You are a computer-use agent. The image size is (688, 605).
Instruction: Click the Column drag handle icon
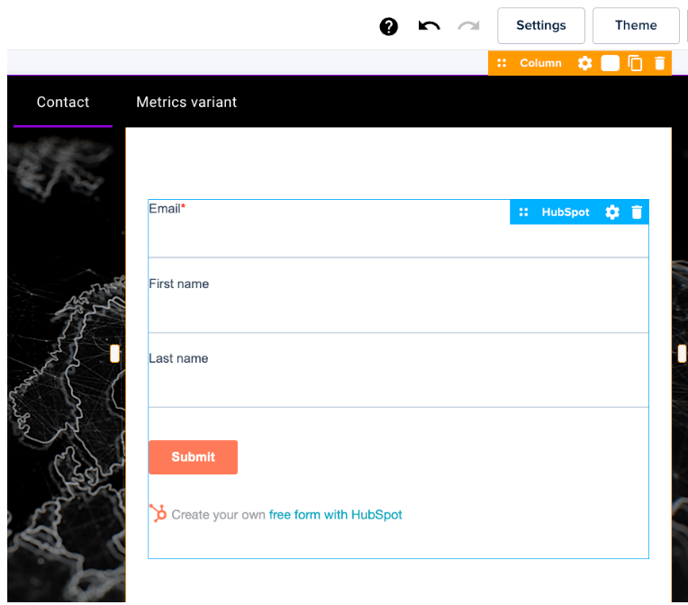502,63
